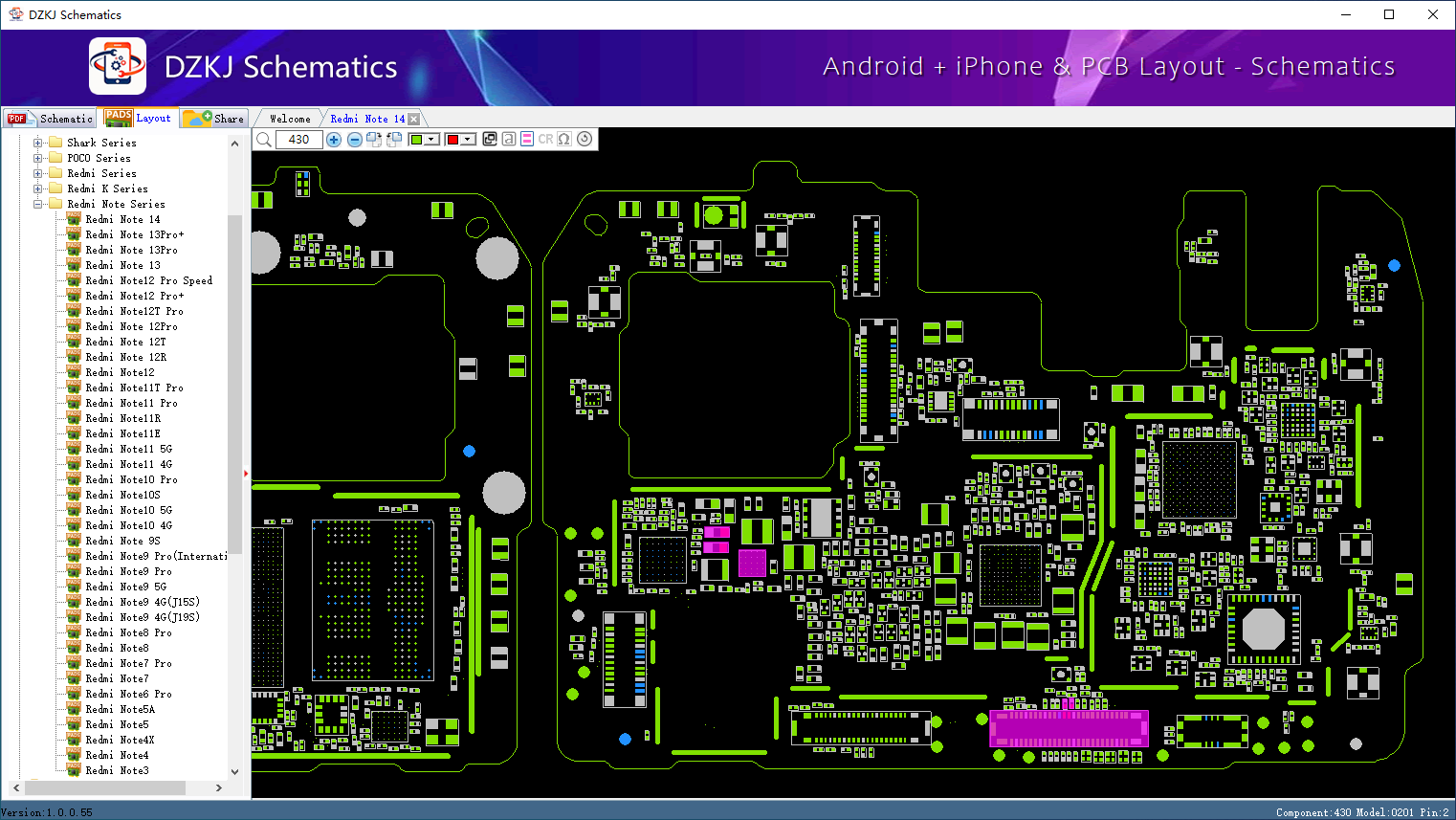Click the board icon beside Redmi Note12 Pro+

click(x=74, y=296)
